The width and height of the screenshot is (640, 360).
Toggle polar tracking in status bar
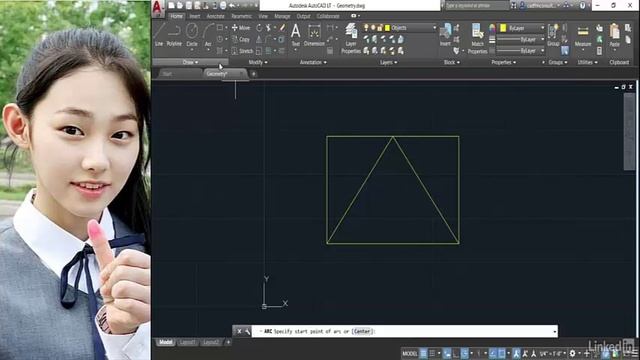click(464, 353)
